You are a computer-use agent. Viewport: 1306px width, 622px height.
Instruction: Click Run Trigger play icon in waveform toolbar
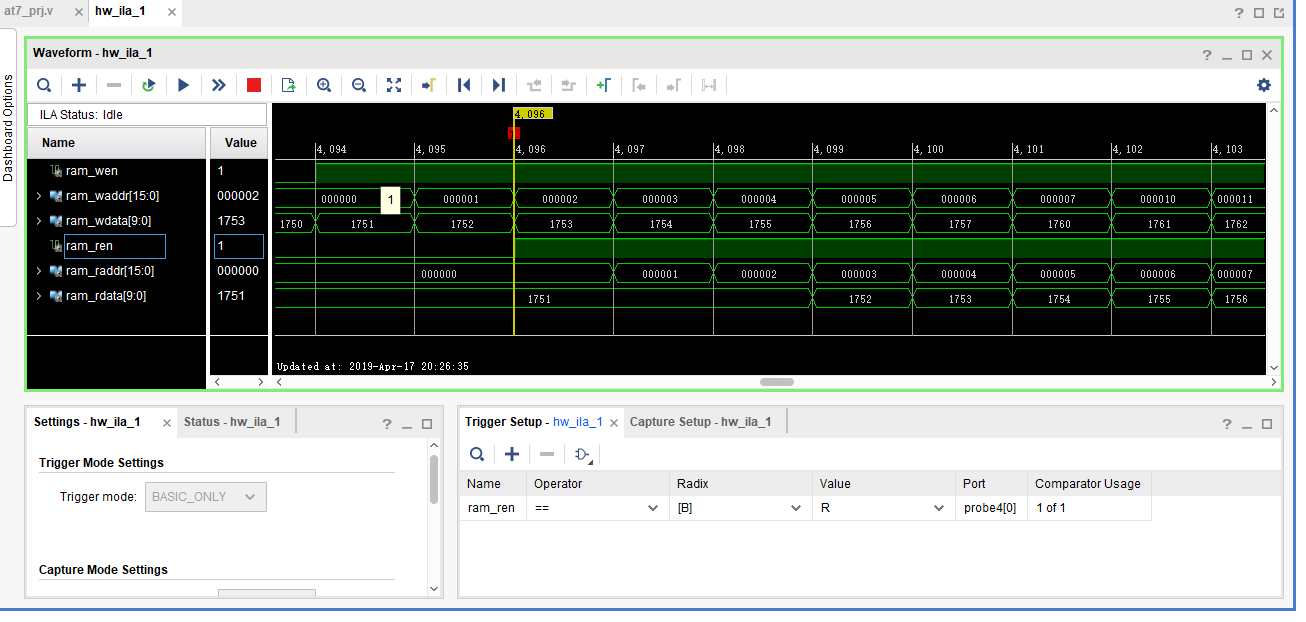click(184, 85)
